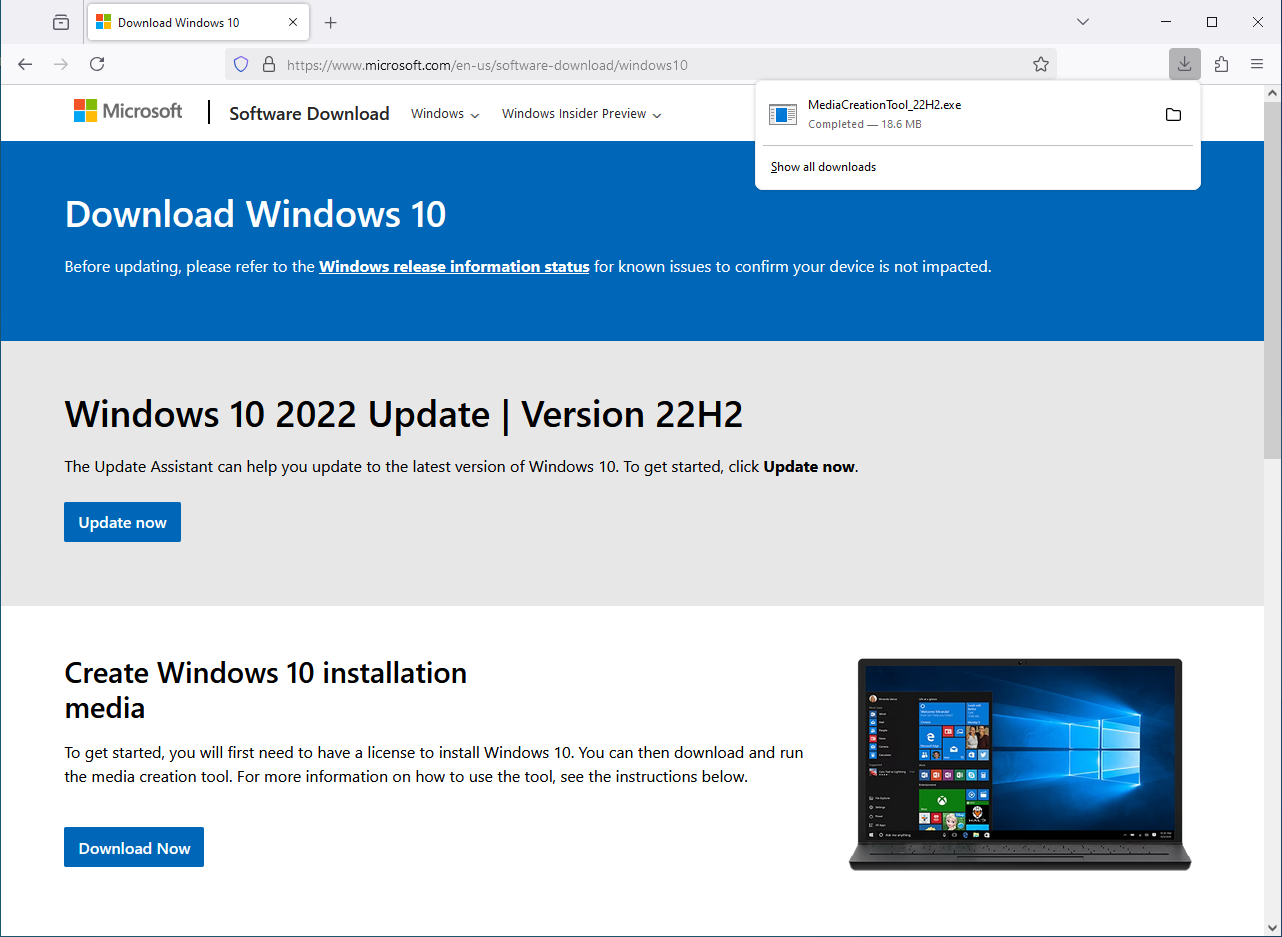Open Firefox View icon in tab bar
Viewport: 1282px width, 937px height.
[61, 22]
